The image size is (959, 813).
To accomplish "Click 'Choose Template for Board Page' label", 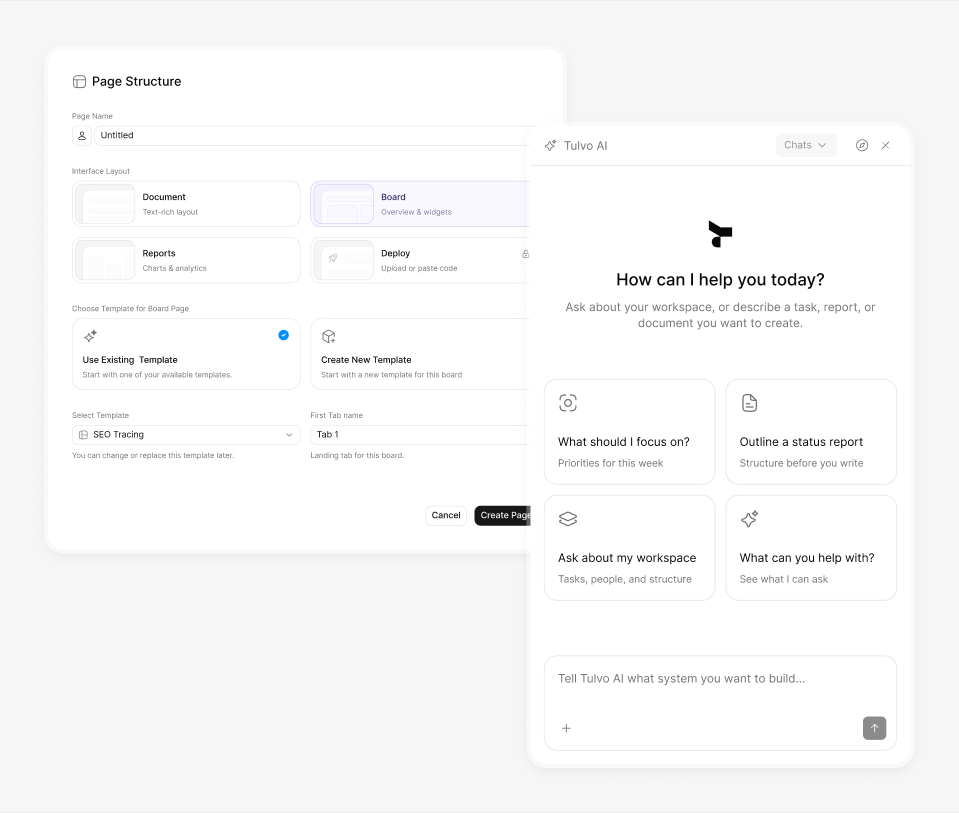I will (130, 308).
